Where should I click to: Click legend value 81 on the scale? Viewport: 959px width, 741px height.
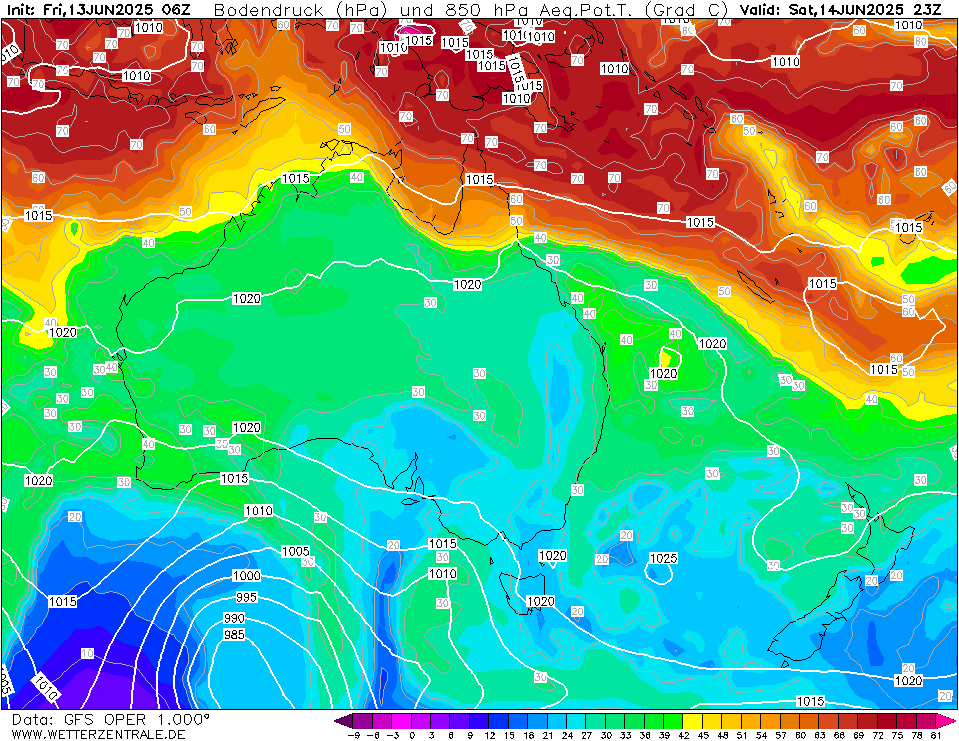(x=936, y=735)
